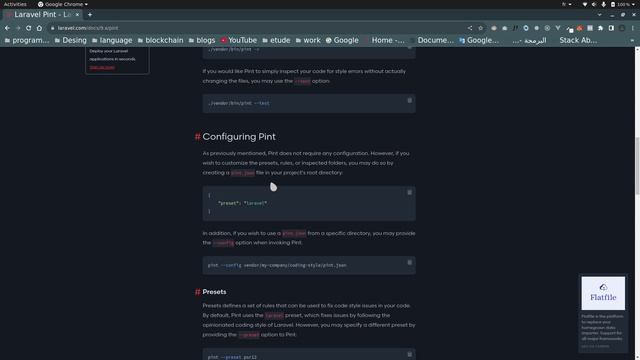Open Activities overview

coord(15,4)
